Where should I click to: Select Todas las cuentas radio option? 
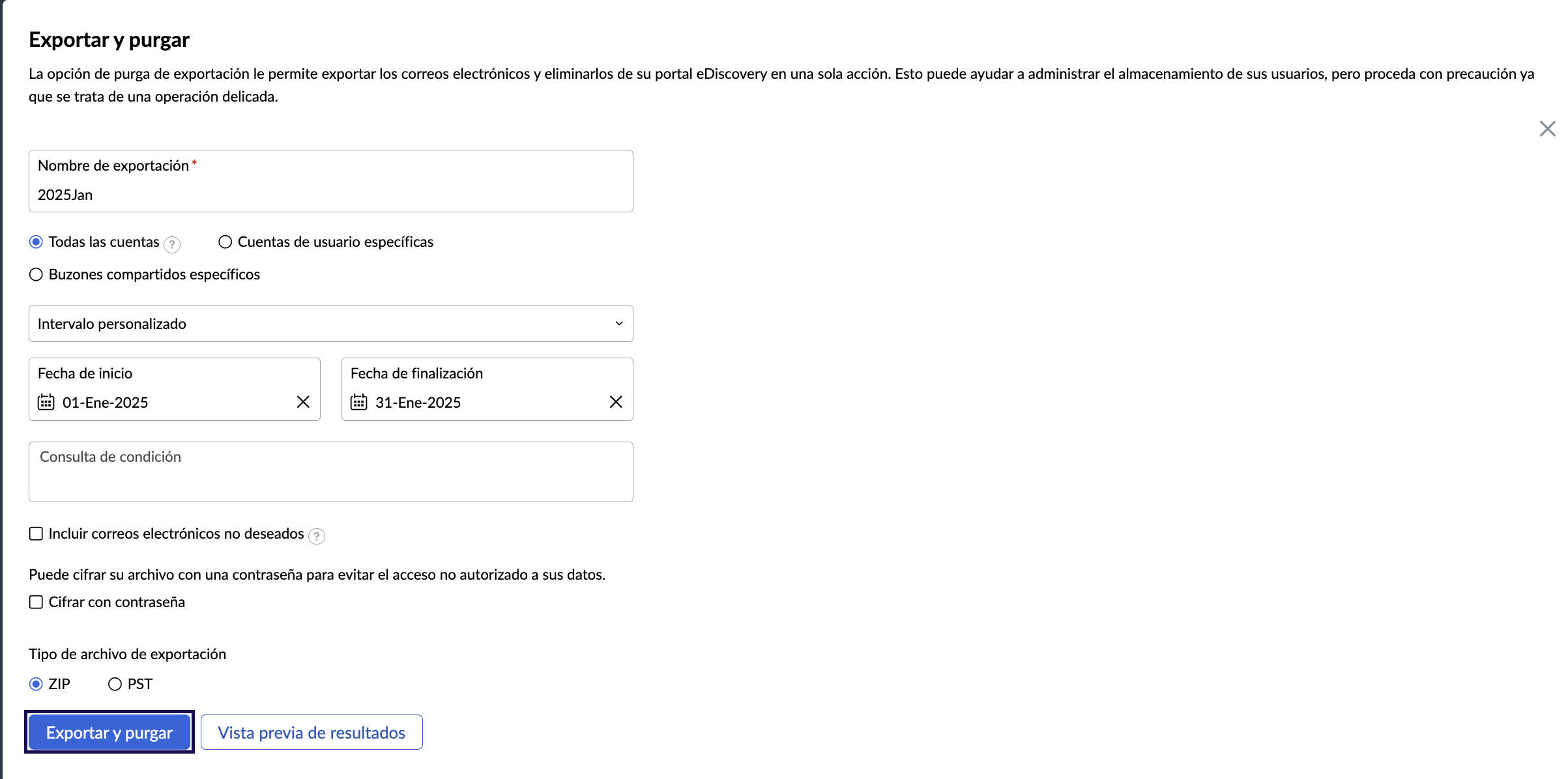click(x=36, y=242)
